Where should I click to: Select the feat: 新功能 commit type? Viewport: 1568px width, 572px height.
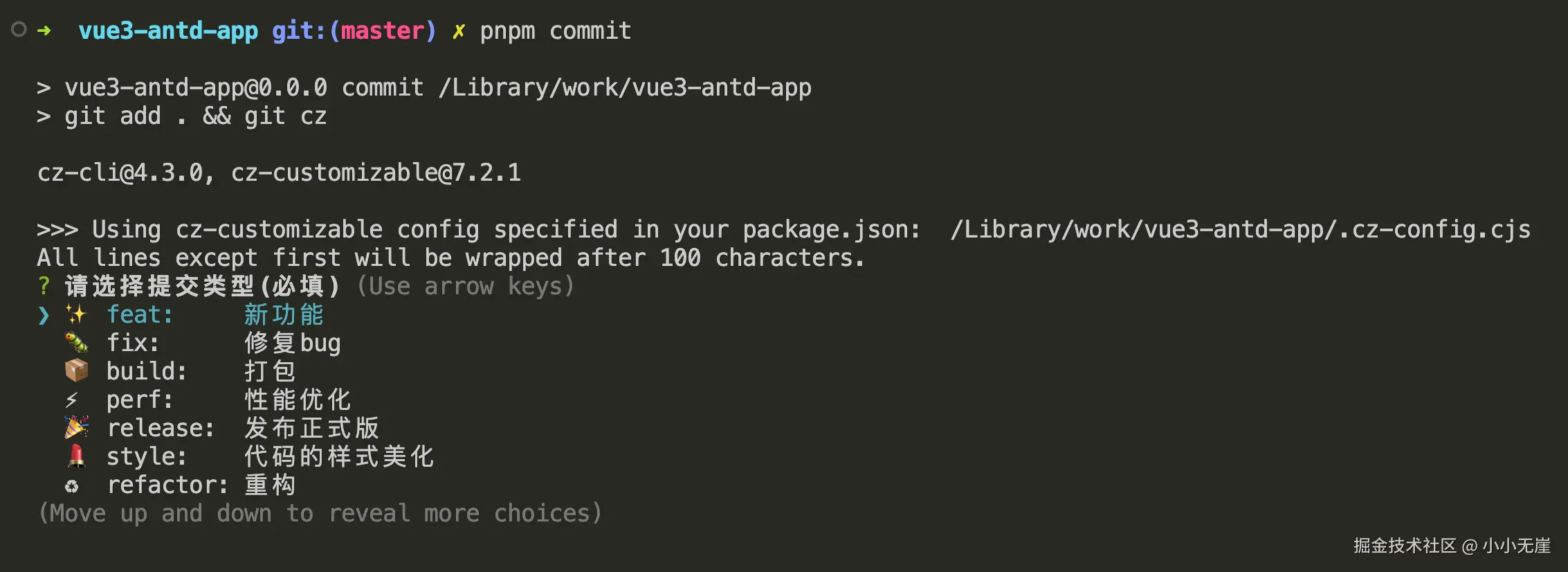[x=215, y=314]
